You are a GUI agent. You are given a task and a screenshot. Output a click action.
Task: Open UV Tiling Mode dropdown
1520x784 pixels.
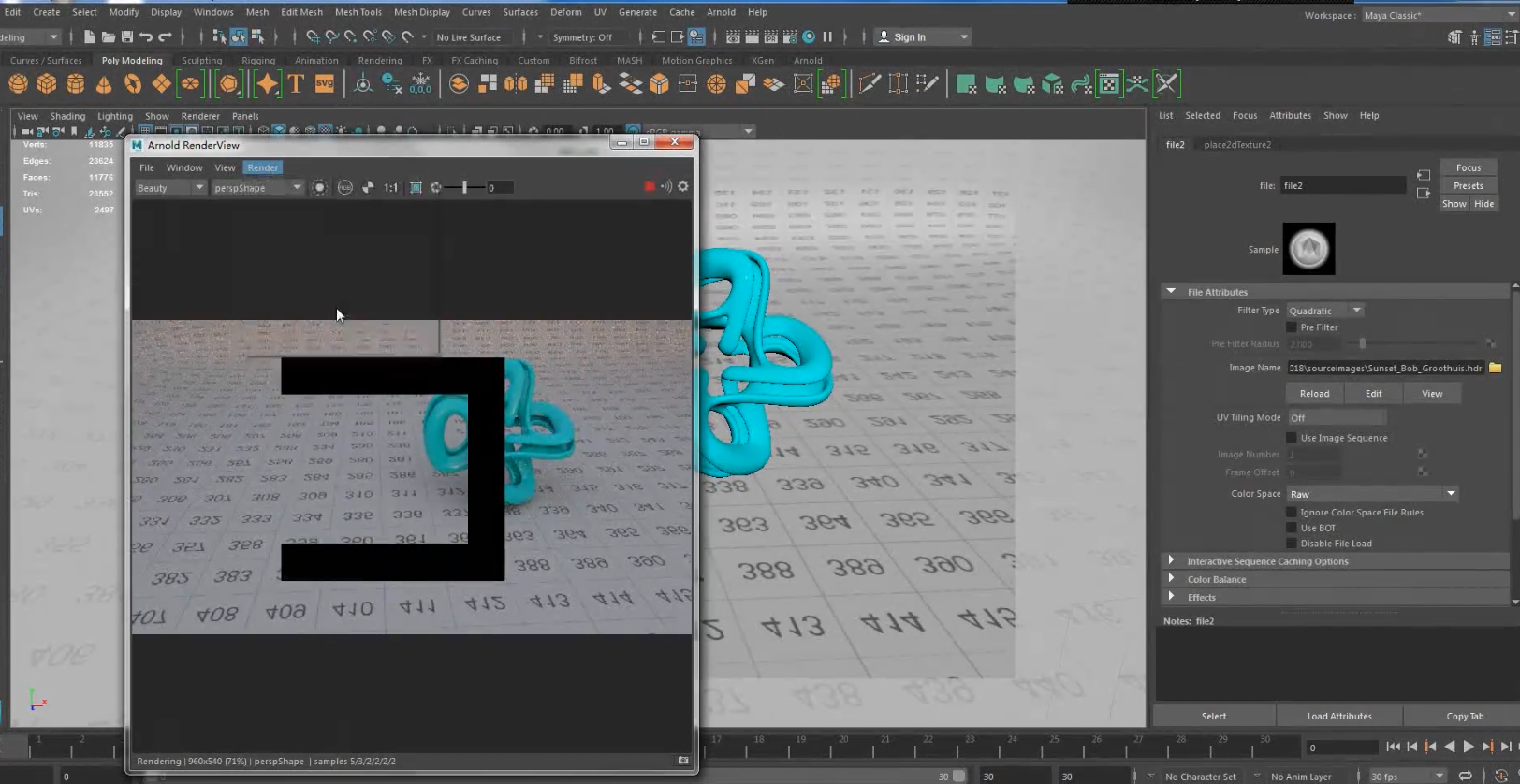pyautogui.click(x=1337, y=417)
